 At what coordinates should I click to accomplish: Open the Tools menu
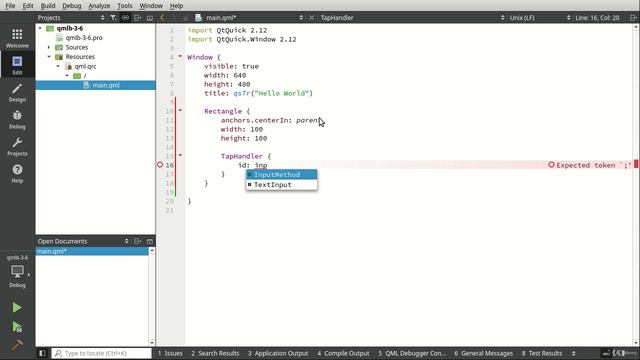point(124,6)
